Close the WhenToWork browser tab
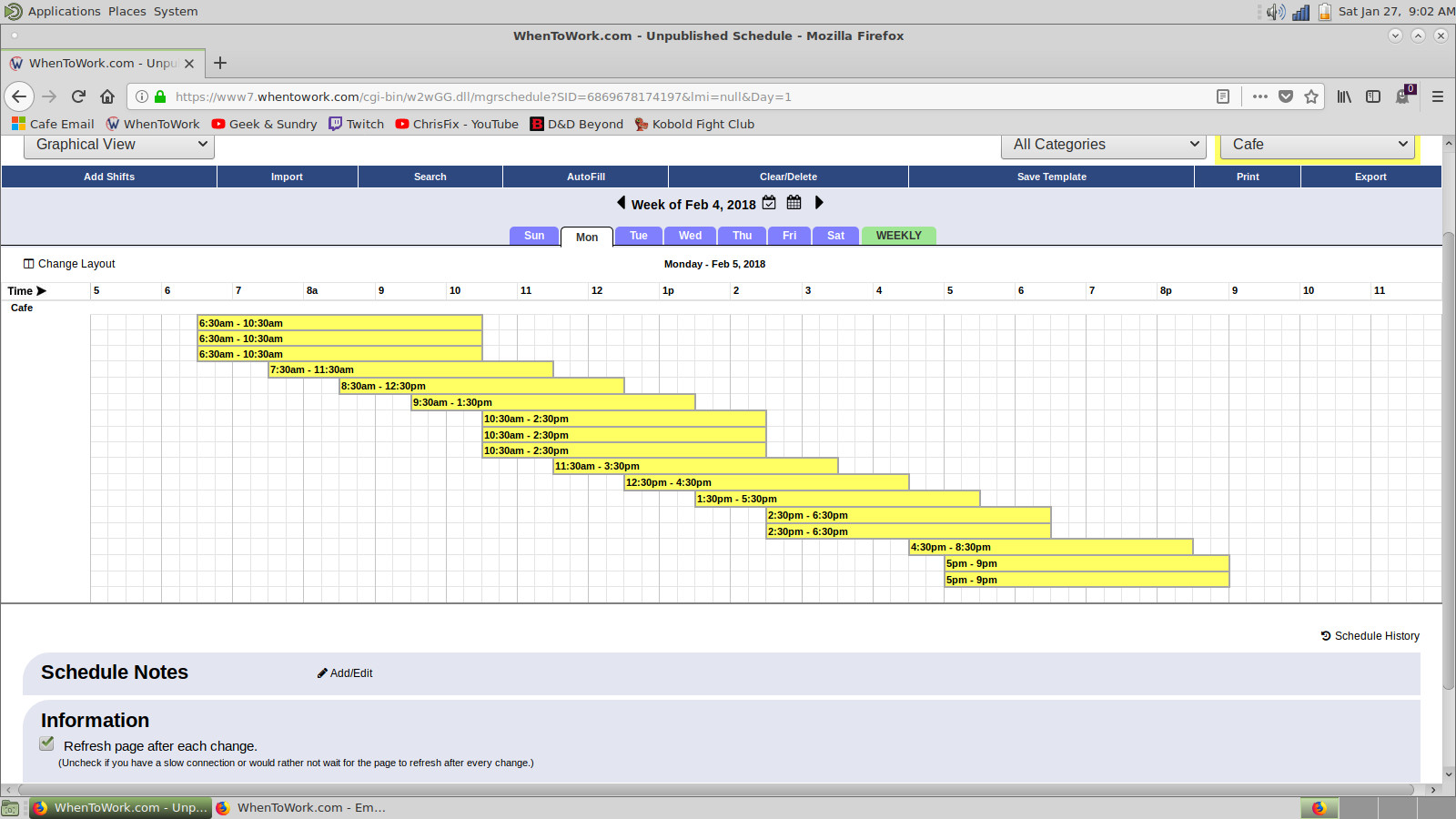Screen dimensions: 1456x819 (189, 64)
